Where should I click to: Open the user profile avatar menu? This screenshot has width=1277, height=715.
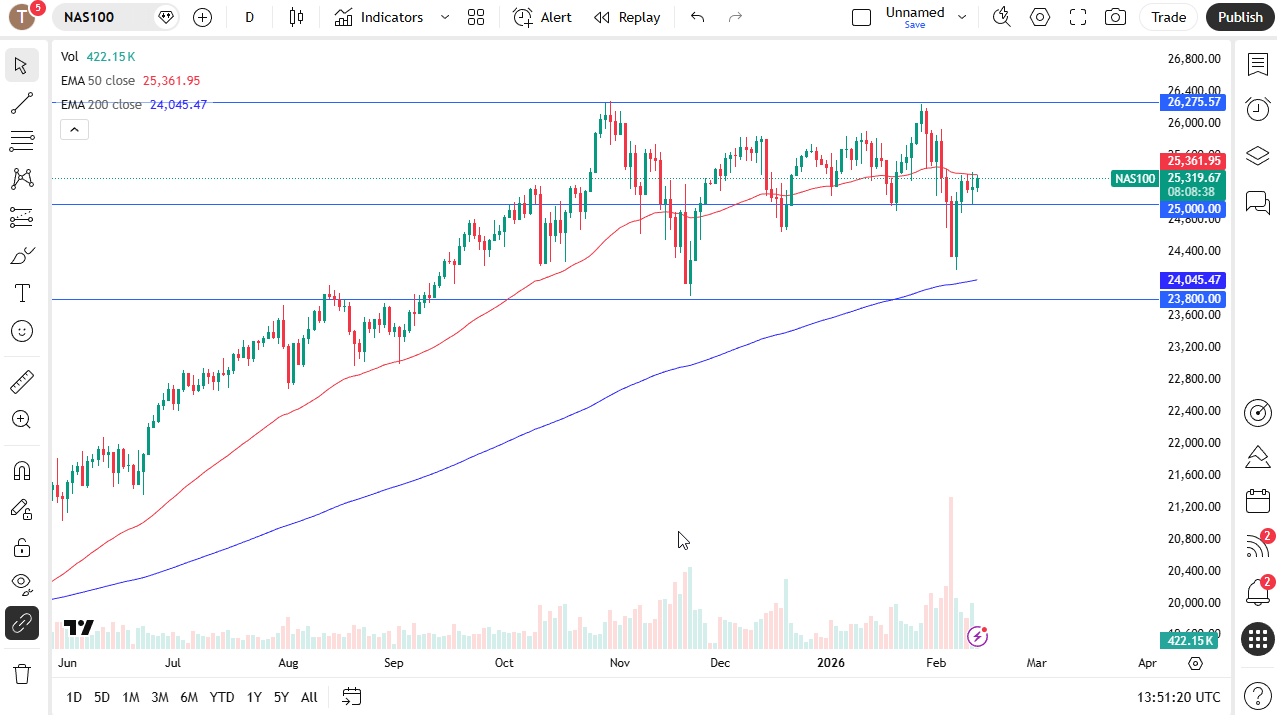coord(22,17)
